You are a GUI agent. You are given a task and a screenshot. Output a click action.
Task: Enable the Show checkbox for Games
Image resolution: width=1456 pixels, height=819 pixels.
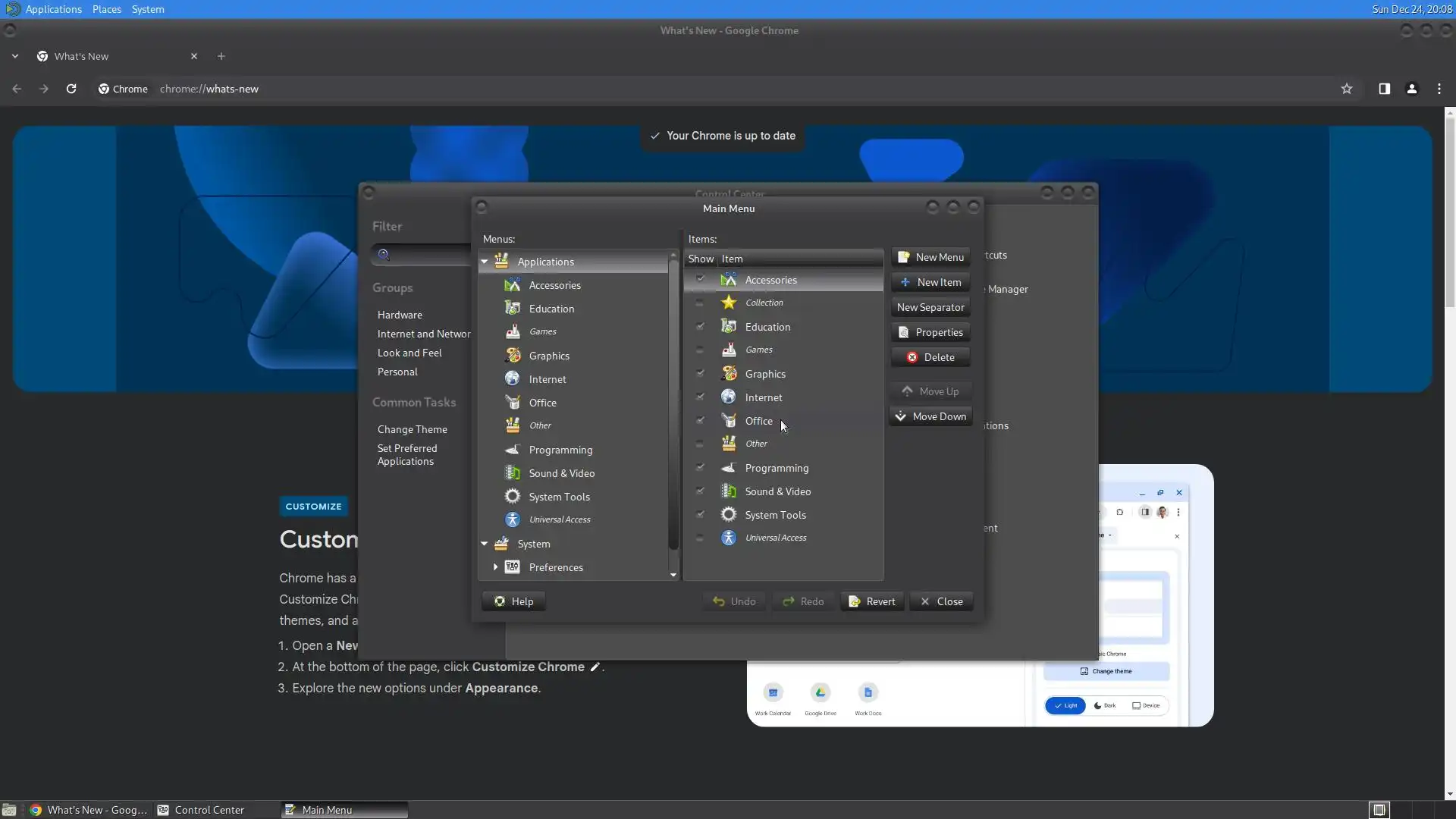[x=700, y=350]
